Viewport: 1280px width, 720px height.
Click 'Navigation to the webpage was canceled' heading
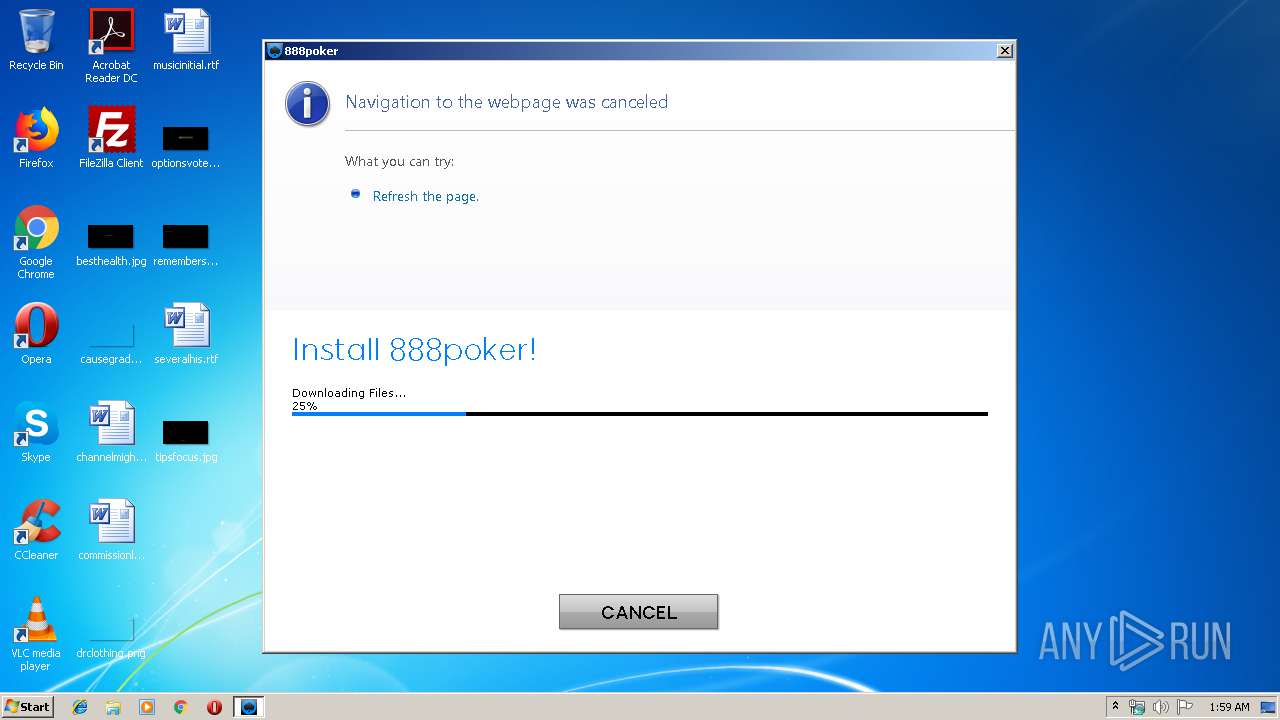click(506, 102)
